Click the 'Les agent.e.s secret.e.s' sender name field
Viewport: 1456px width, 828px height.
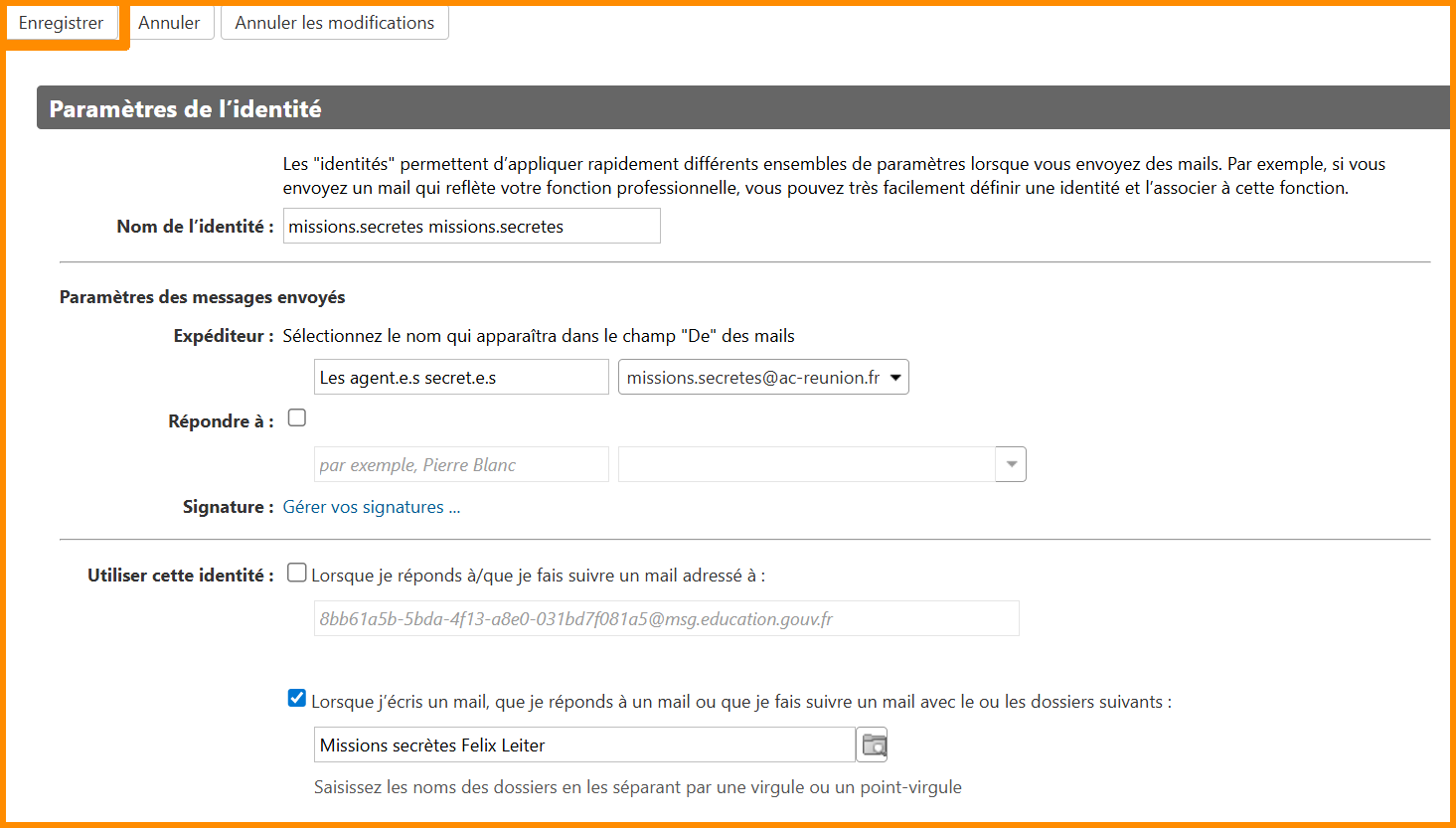click(x=461, y=378)
